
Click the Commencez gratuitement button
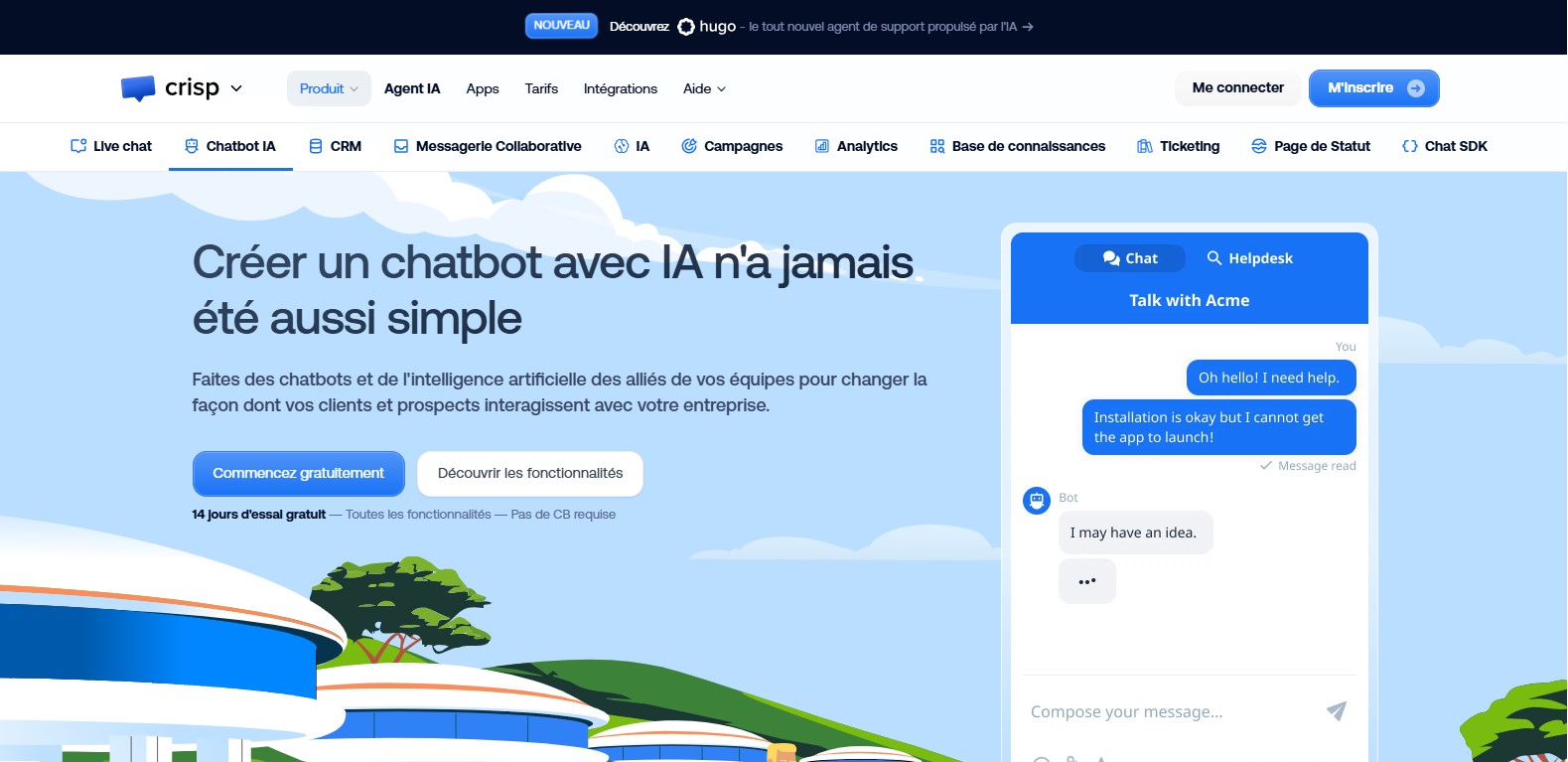(298, 474)
